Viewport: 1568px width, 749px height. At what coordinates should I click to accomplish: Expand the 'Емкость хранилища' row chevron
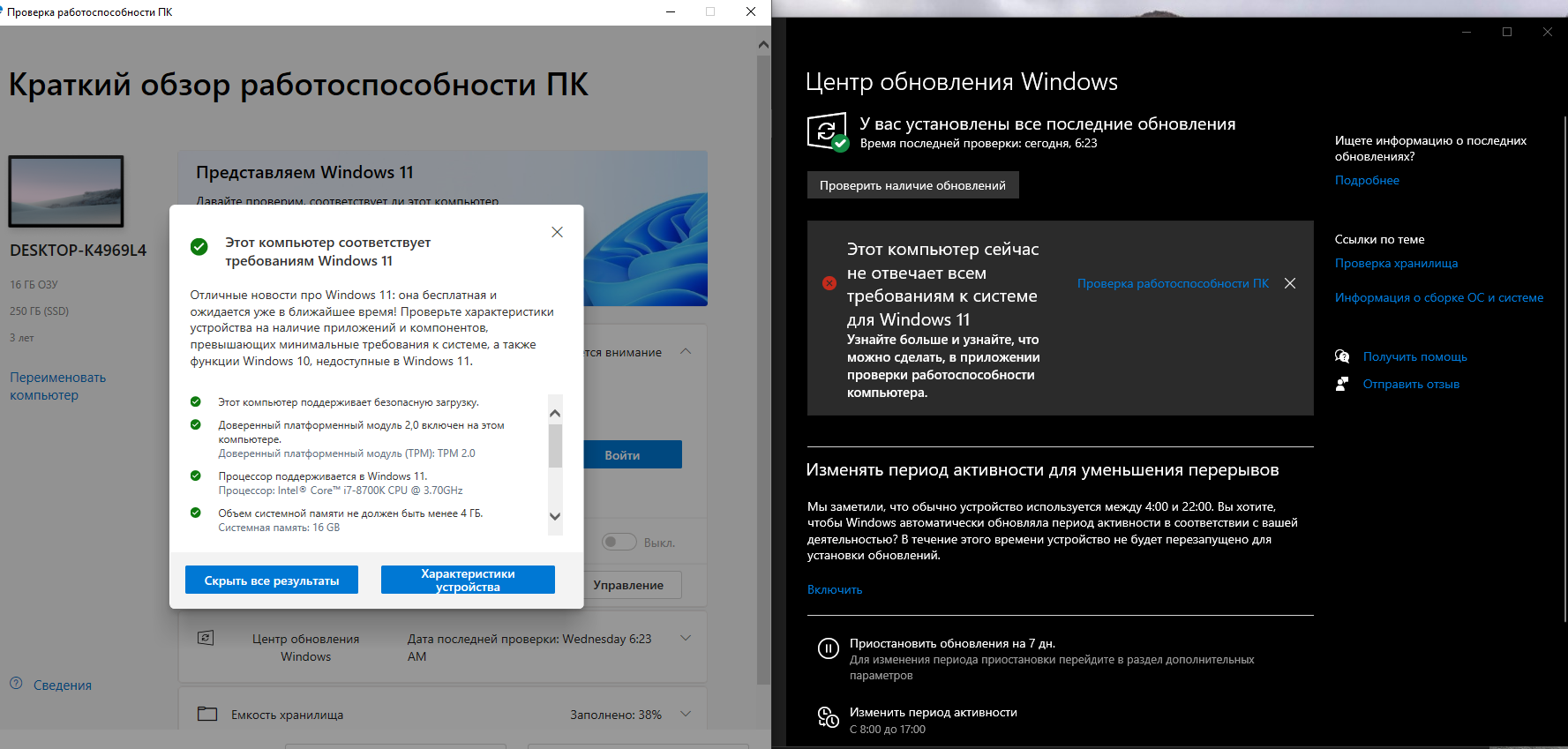click(686, 714)
